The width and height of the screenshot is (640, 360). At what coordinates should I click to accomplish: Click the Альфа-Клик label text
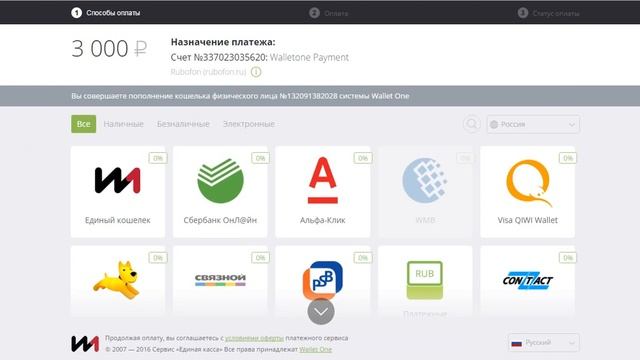[x=322, y=220]
